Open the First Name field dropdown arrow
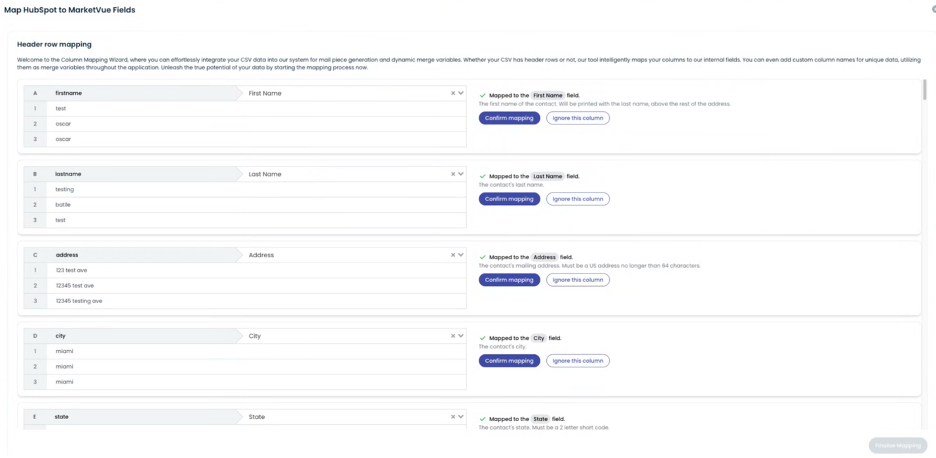Screen dimensions: 936x458 [461, 93]
